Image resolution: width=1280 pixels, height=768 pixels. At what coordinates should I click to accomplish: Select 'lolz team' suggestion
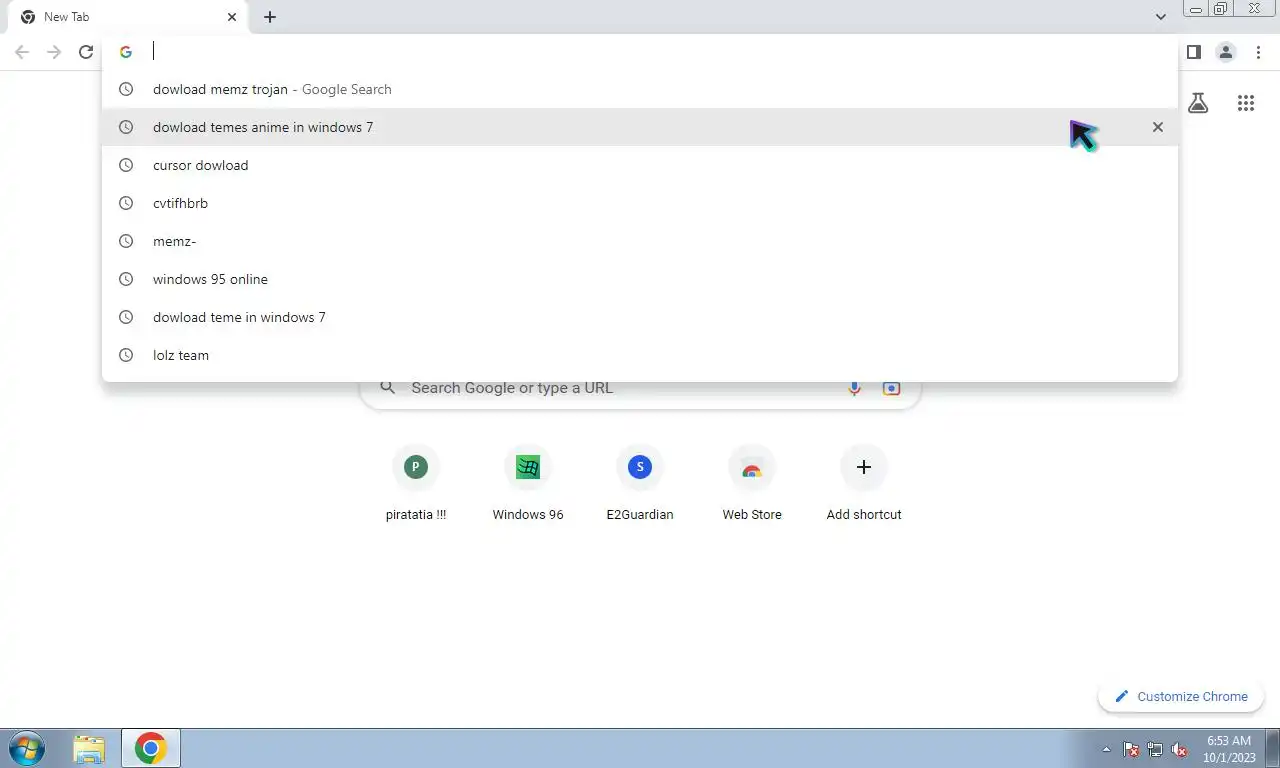tap(640, 355)
